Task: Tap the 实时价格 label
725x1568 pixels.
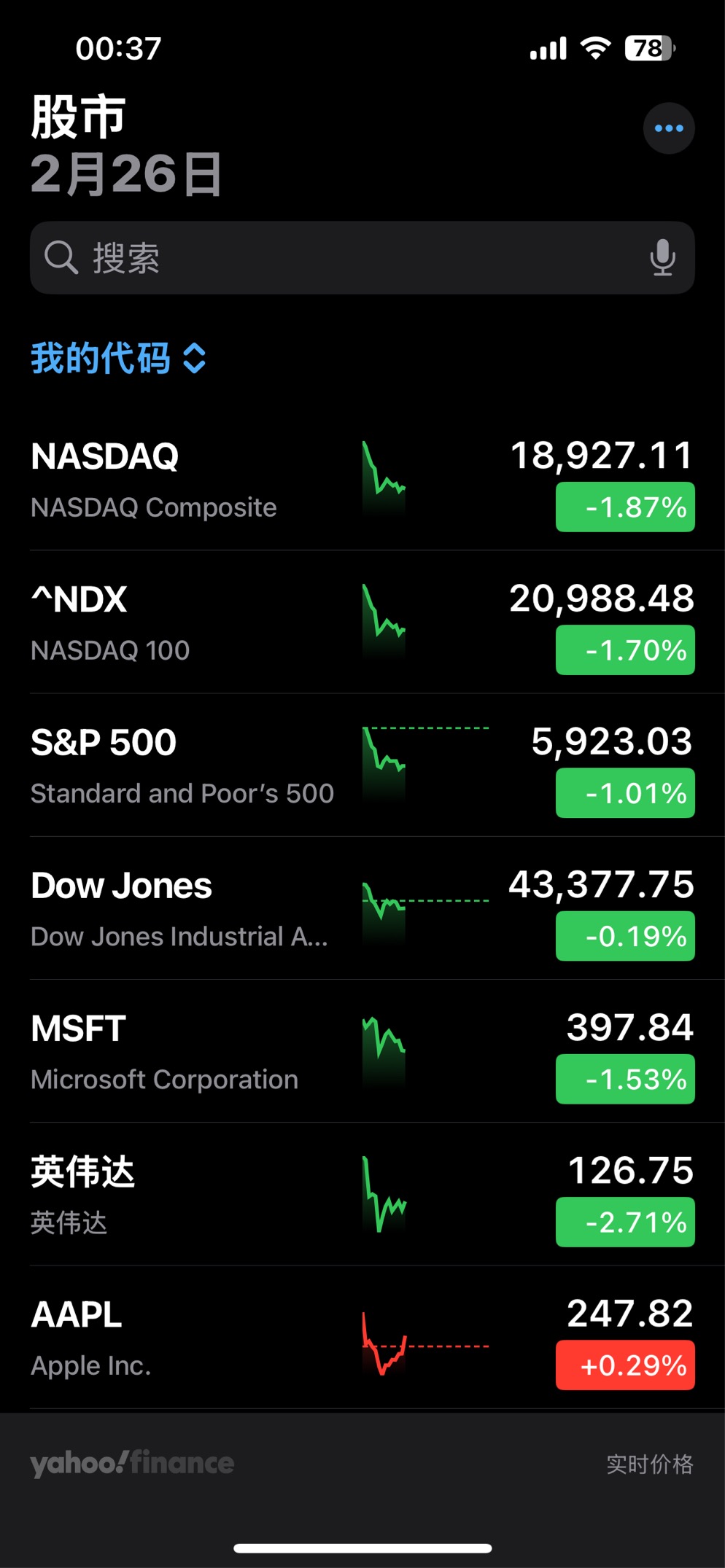Action: click(x=649, y=1464)
